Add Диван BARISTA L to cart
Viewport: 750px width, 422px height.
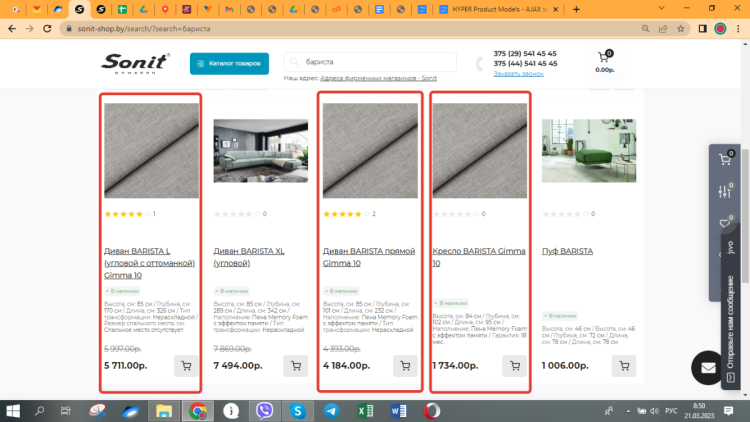(184, 365)
